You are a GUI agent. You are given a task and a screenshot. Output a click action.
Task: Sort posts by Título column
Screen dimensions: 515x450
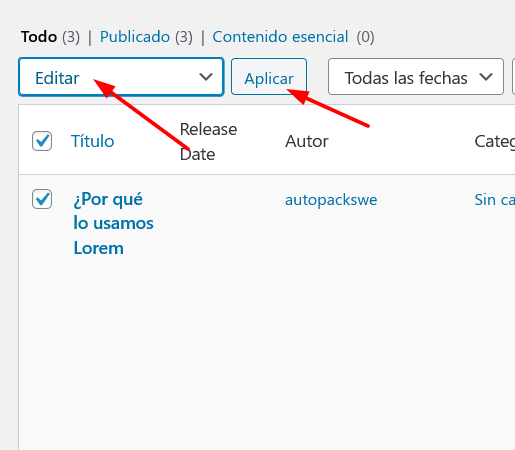(93, 141)
